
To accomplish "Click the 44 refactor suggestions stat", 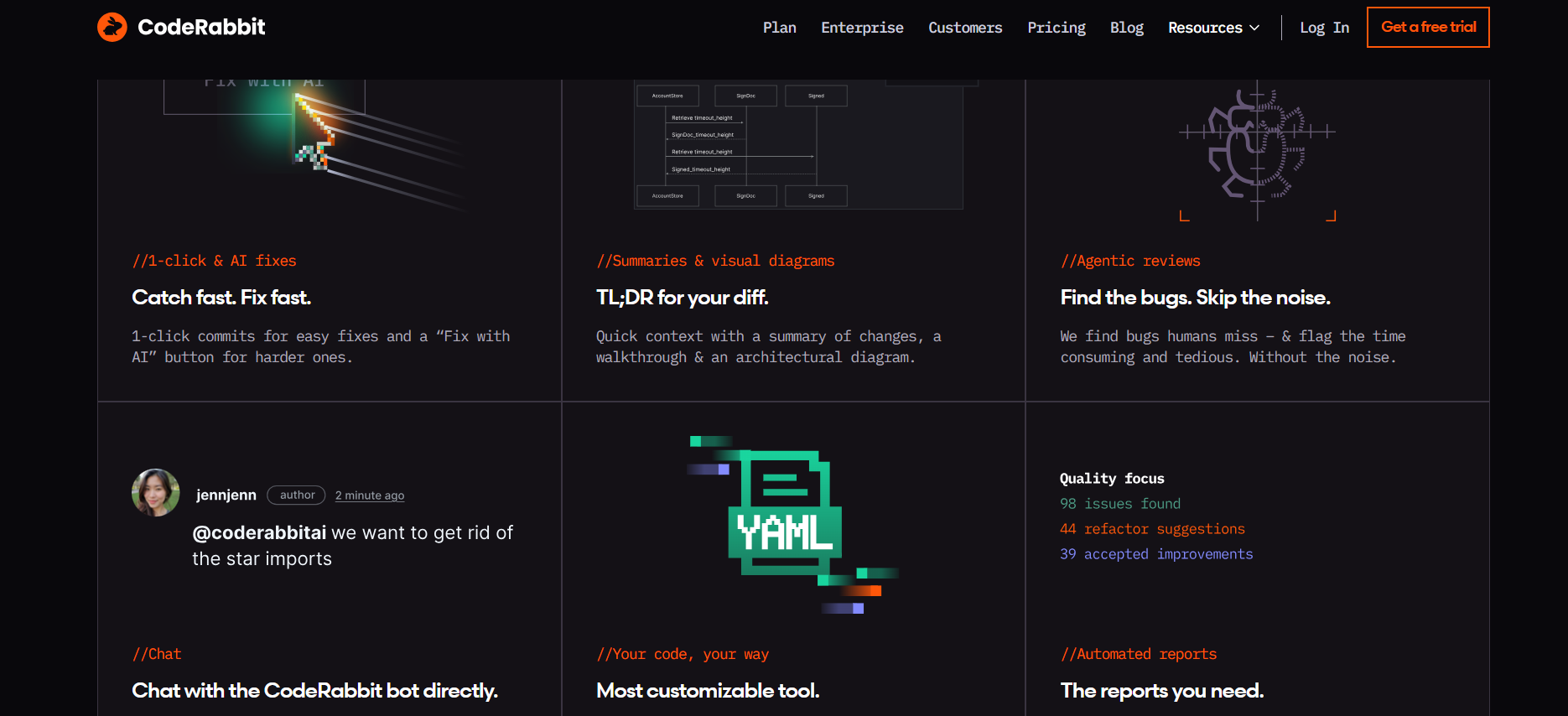I will coord(1152,529).
